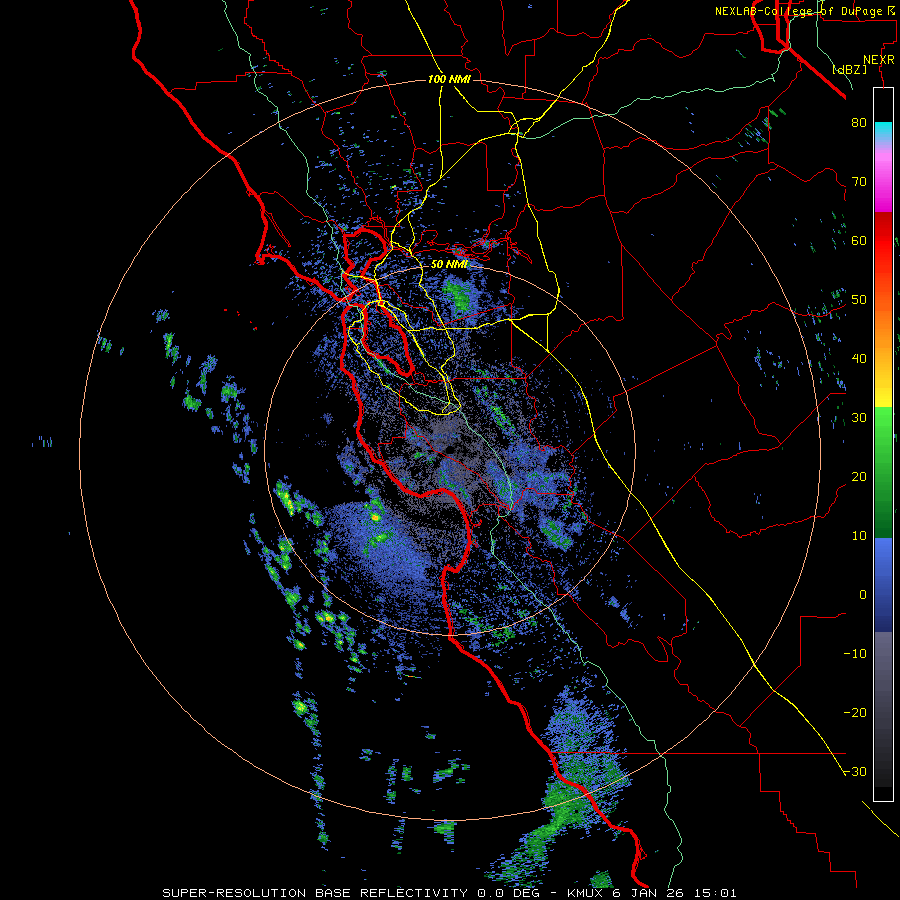Select the 80 value on dBZ scale
This screenshot has height=900, width=900.
pos(859,122)
